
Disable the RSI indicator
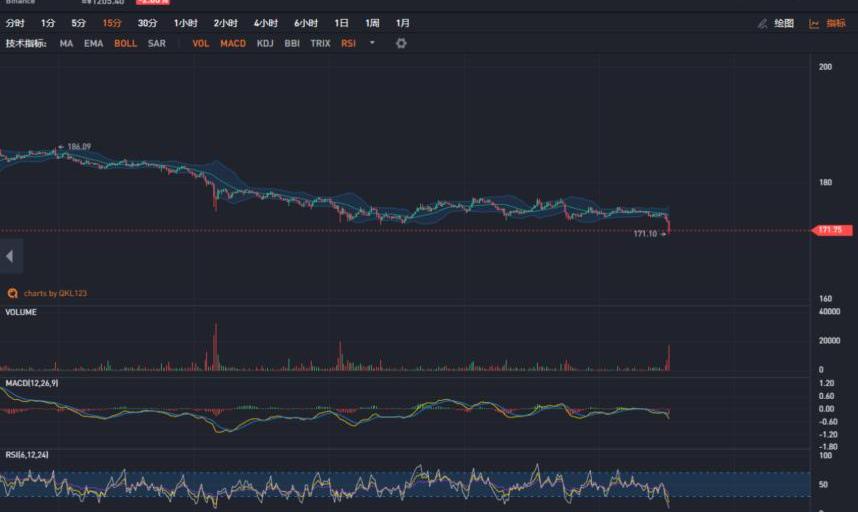(x=349, y=43)
